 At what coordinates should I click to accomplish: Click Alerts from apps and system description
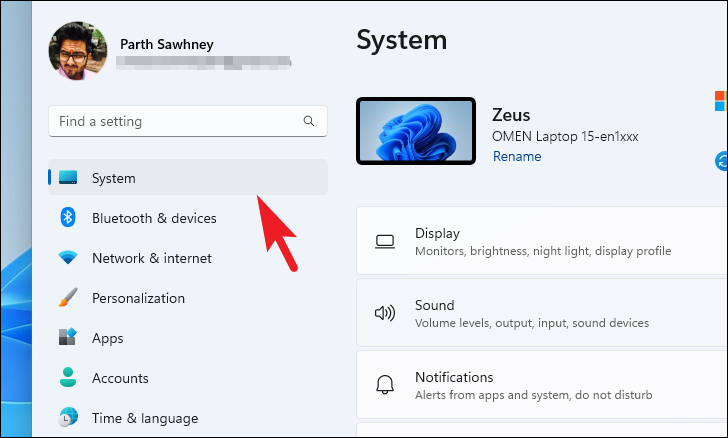point(533,395)
